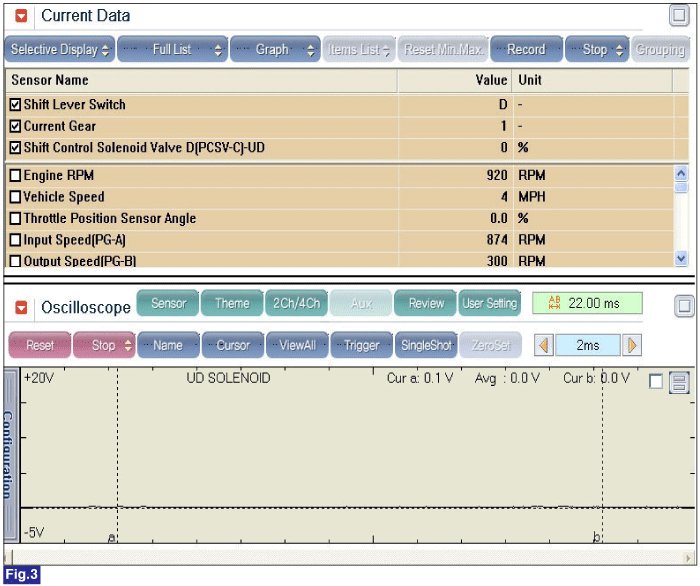Check Input Speed(PG-A) sensor
This screenshot has height=586, width=700.
tap(15, 240)
